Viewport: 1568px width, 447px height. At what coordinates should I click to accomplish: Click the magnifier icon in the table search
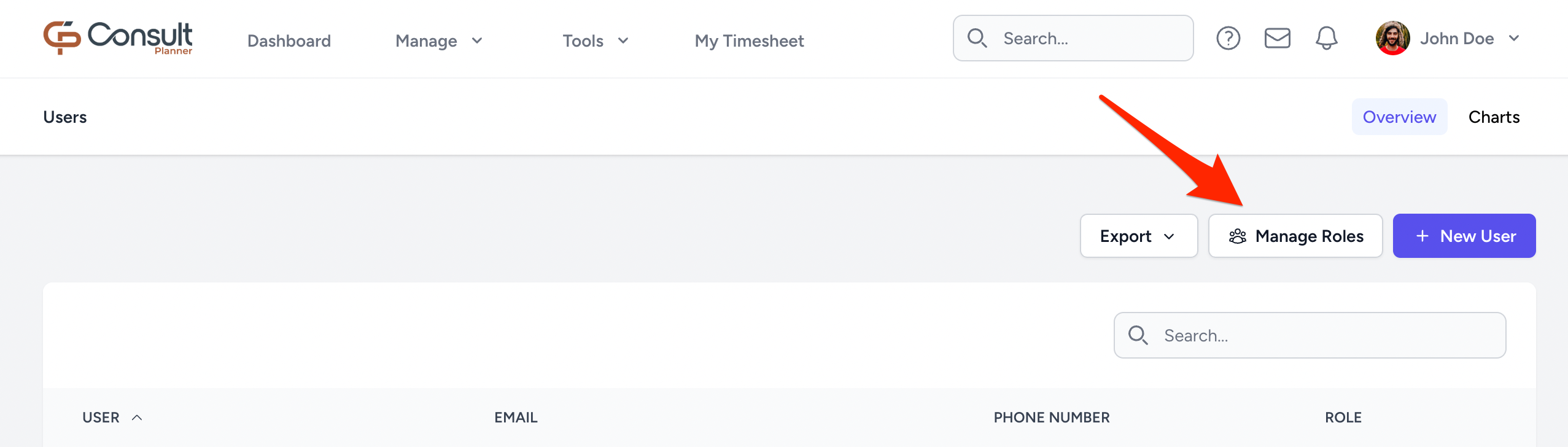1139,335
